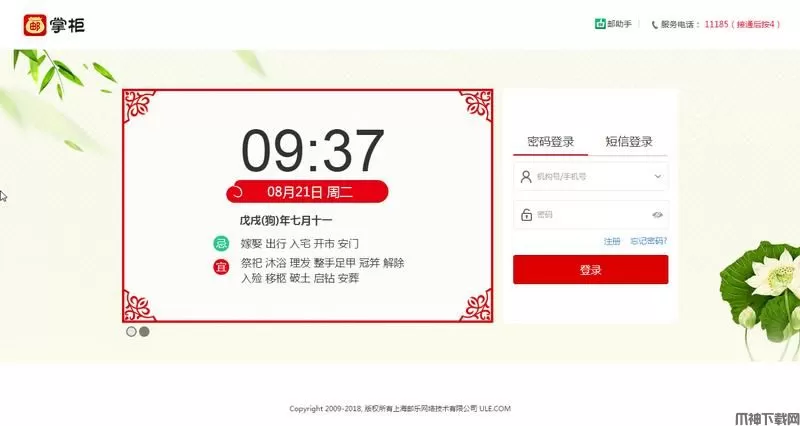Click the user profile icon in account field

(x=526, y=177)
